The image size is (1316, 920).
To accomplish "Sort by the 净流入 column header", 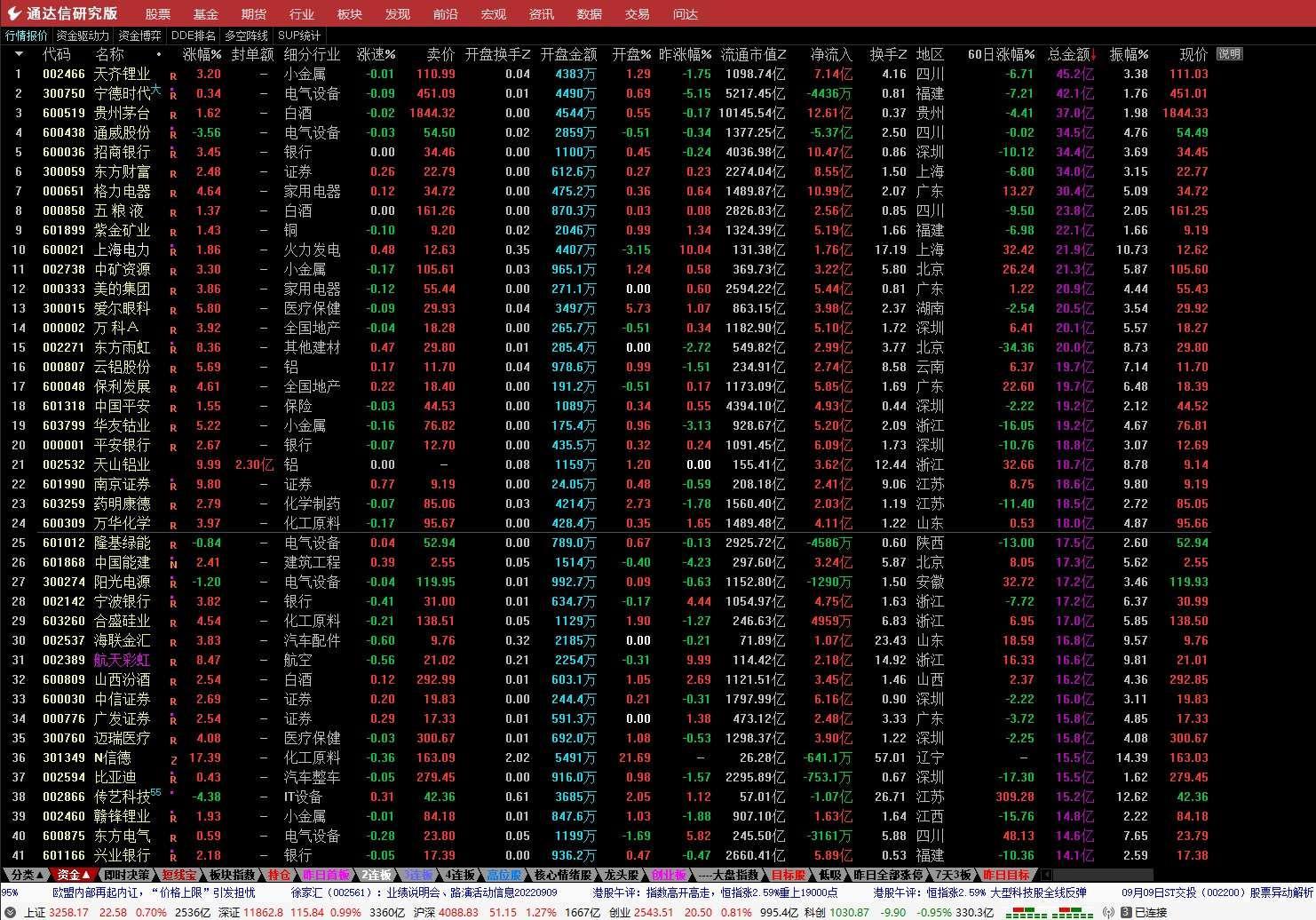I will pyautogui.click(x=831, y=54).
